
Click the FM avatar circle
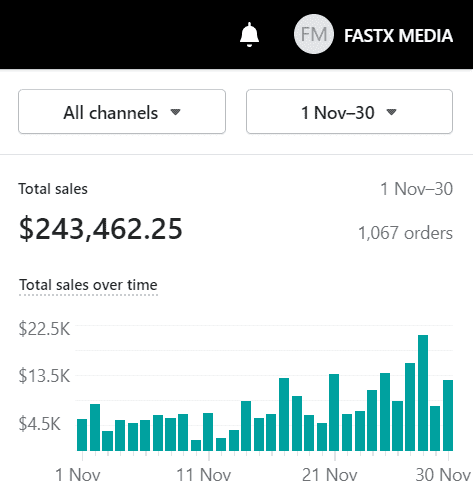coord(314,34)
